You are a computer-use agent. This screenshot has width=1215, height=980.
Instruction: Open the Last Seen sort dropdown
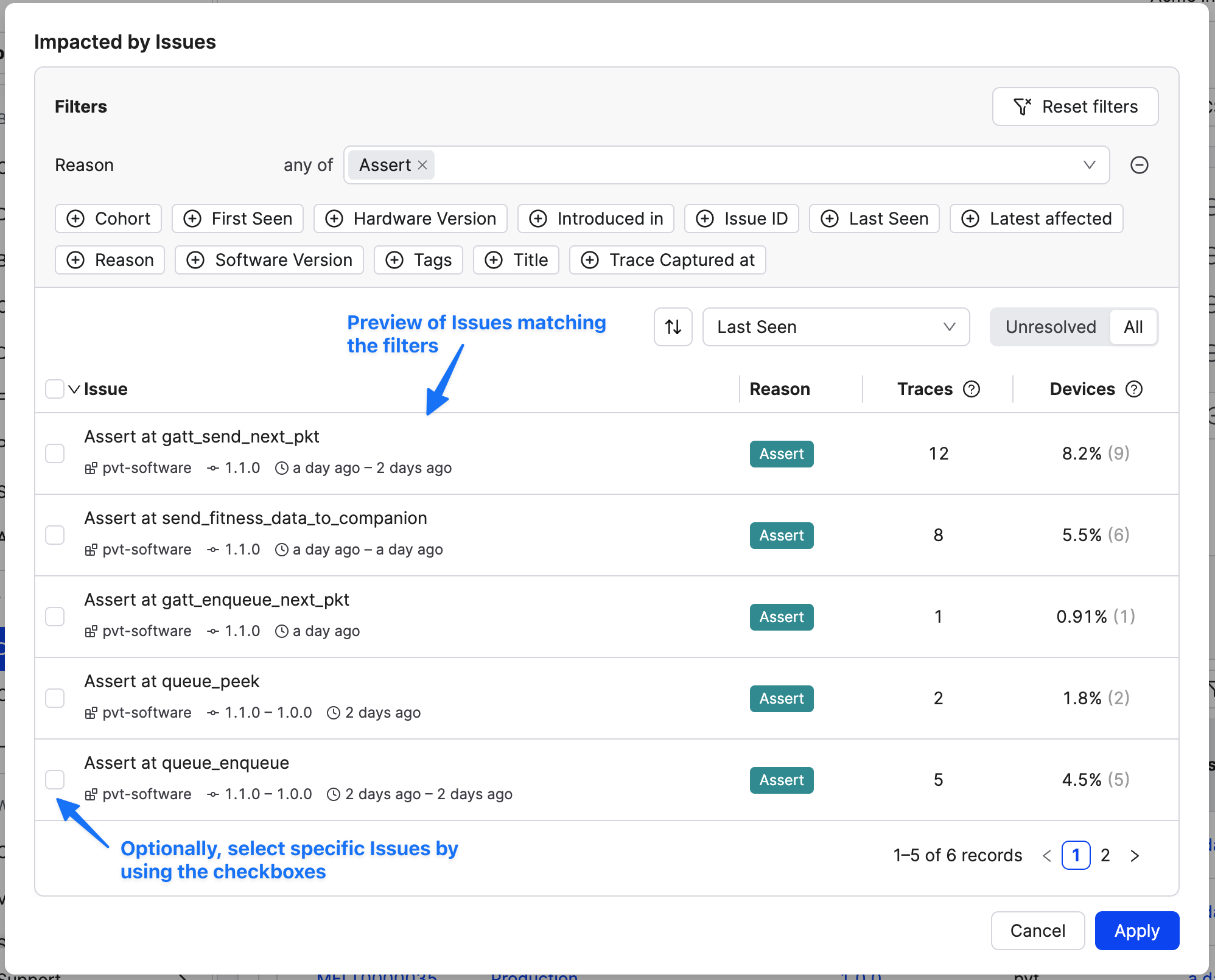(835, 327)
